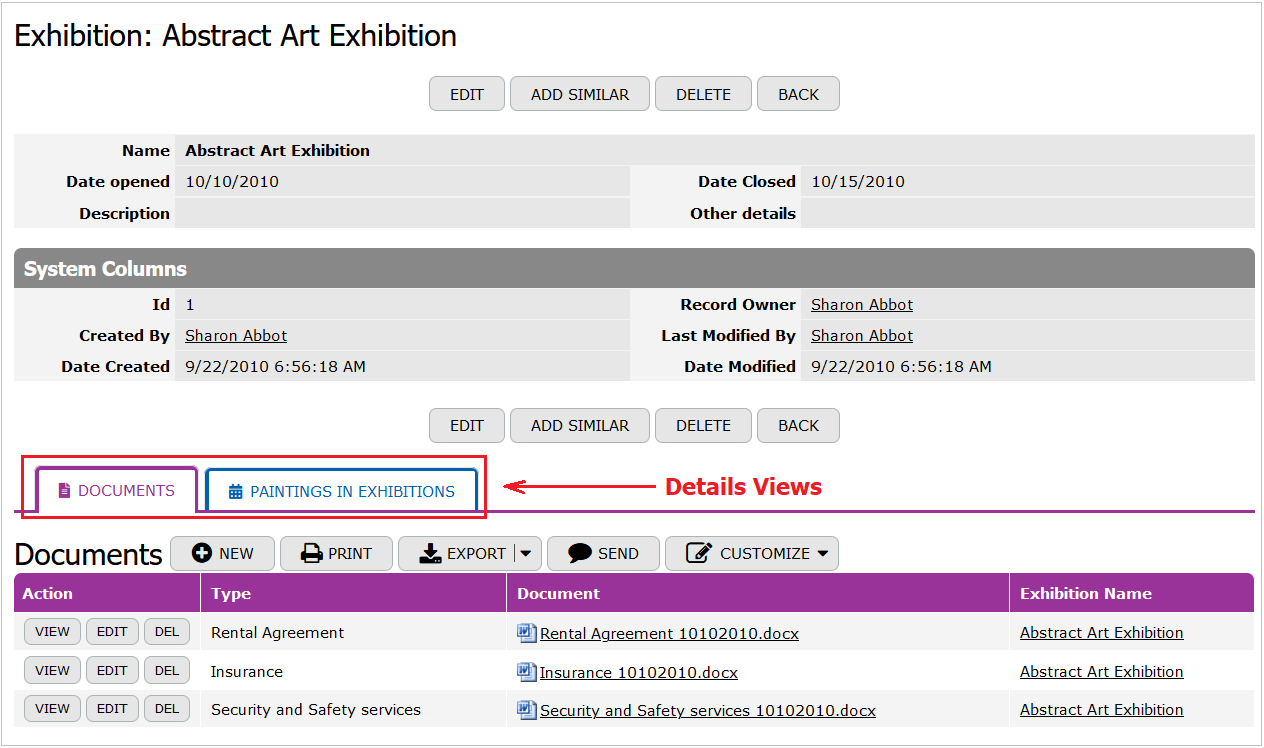
Task: View the Security and Safety services row
Action: point(53,709)
